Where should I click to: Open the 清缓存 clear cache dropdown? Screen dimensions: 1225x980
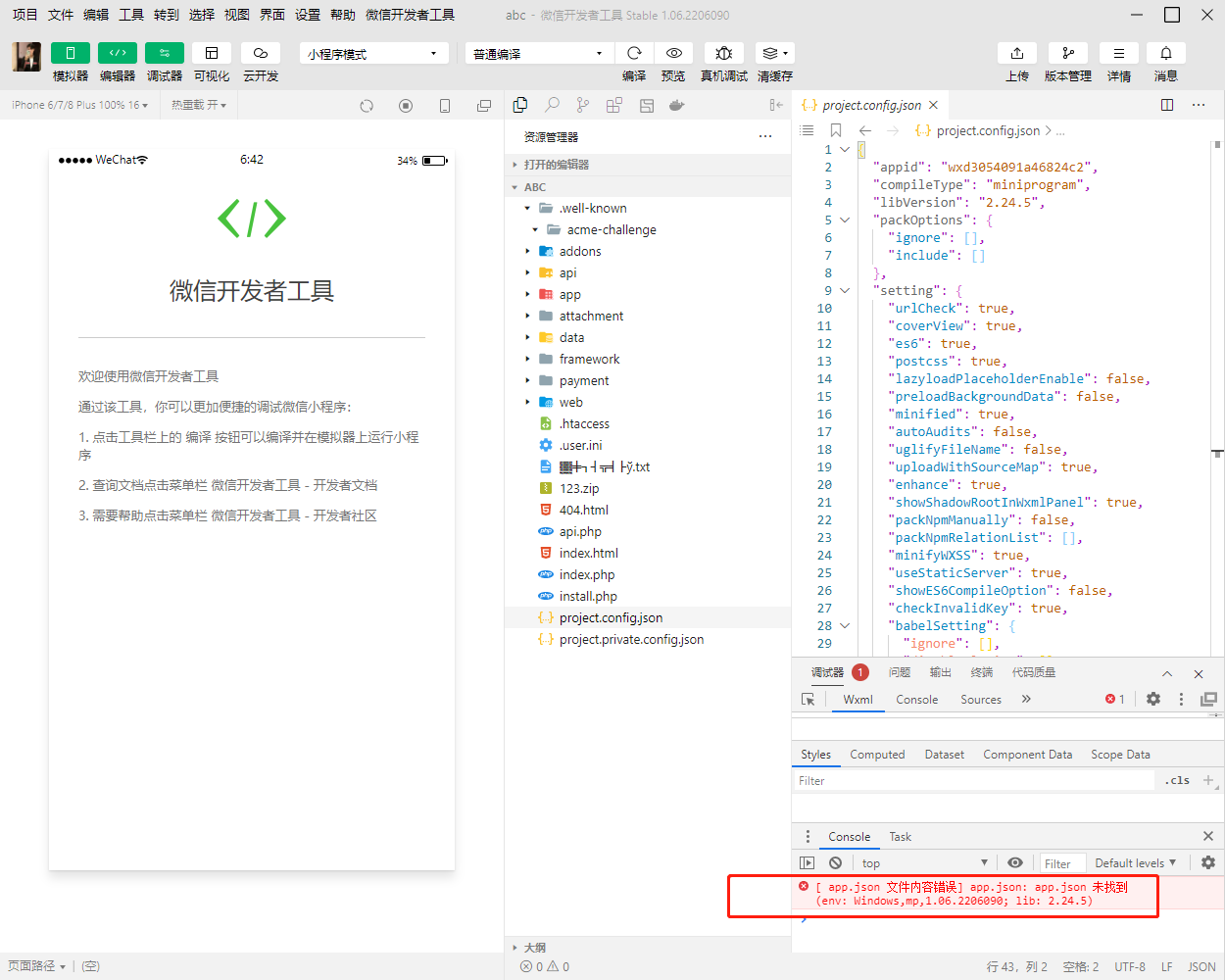click(x=775, y=53)
